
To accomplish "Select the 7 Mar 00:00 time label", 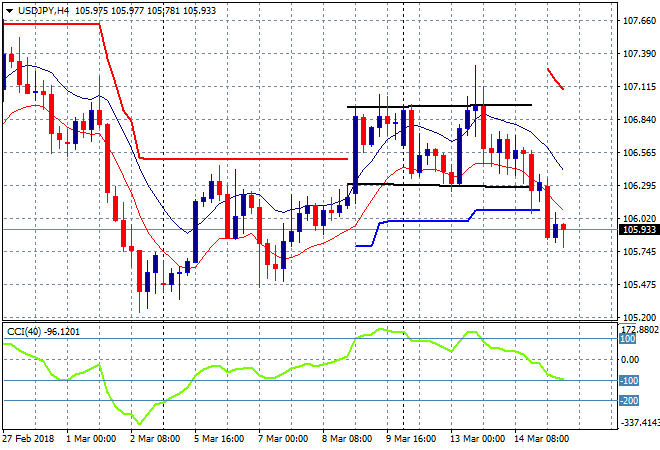I will 283,438.
